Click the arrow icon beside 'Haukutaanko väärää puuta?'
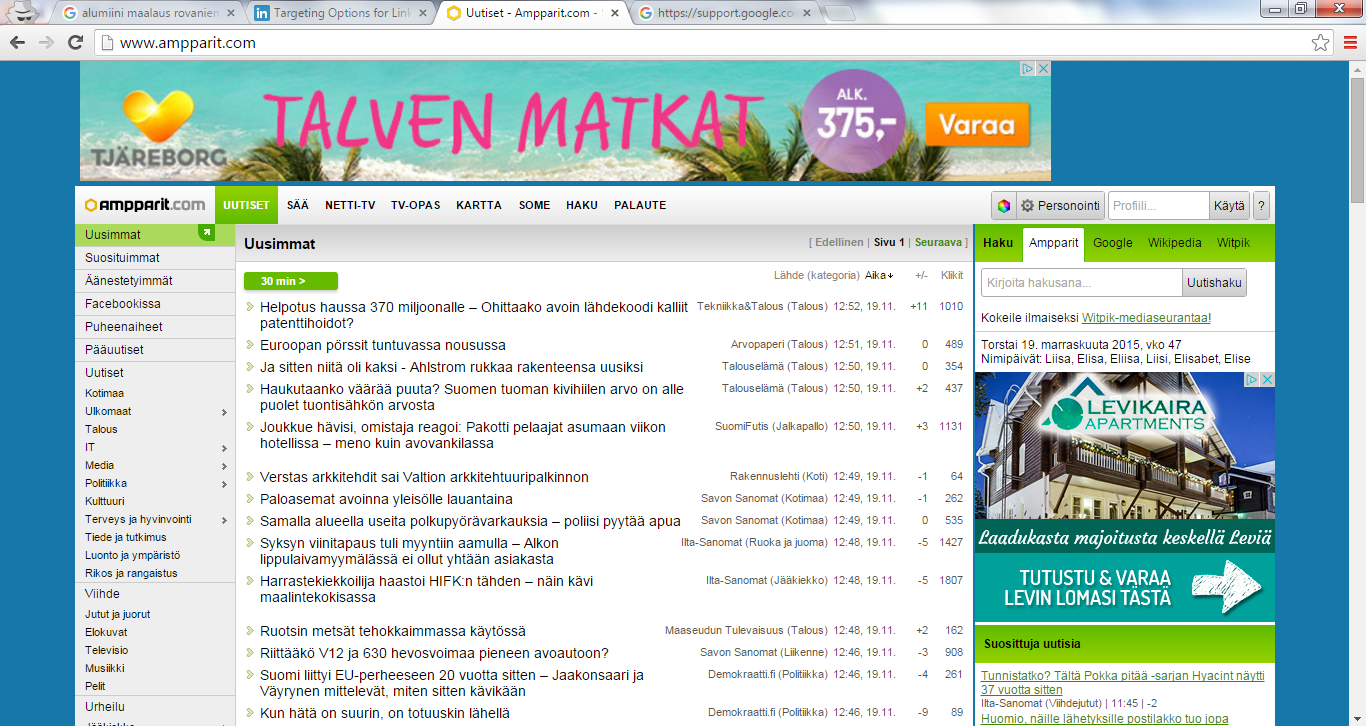The width and height of the screenshot is (1366, 726). [250, 389]
